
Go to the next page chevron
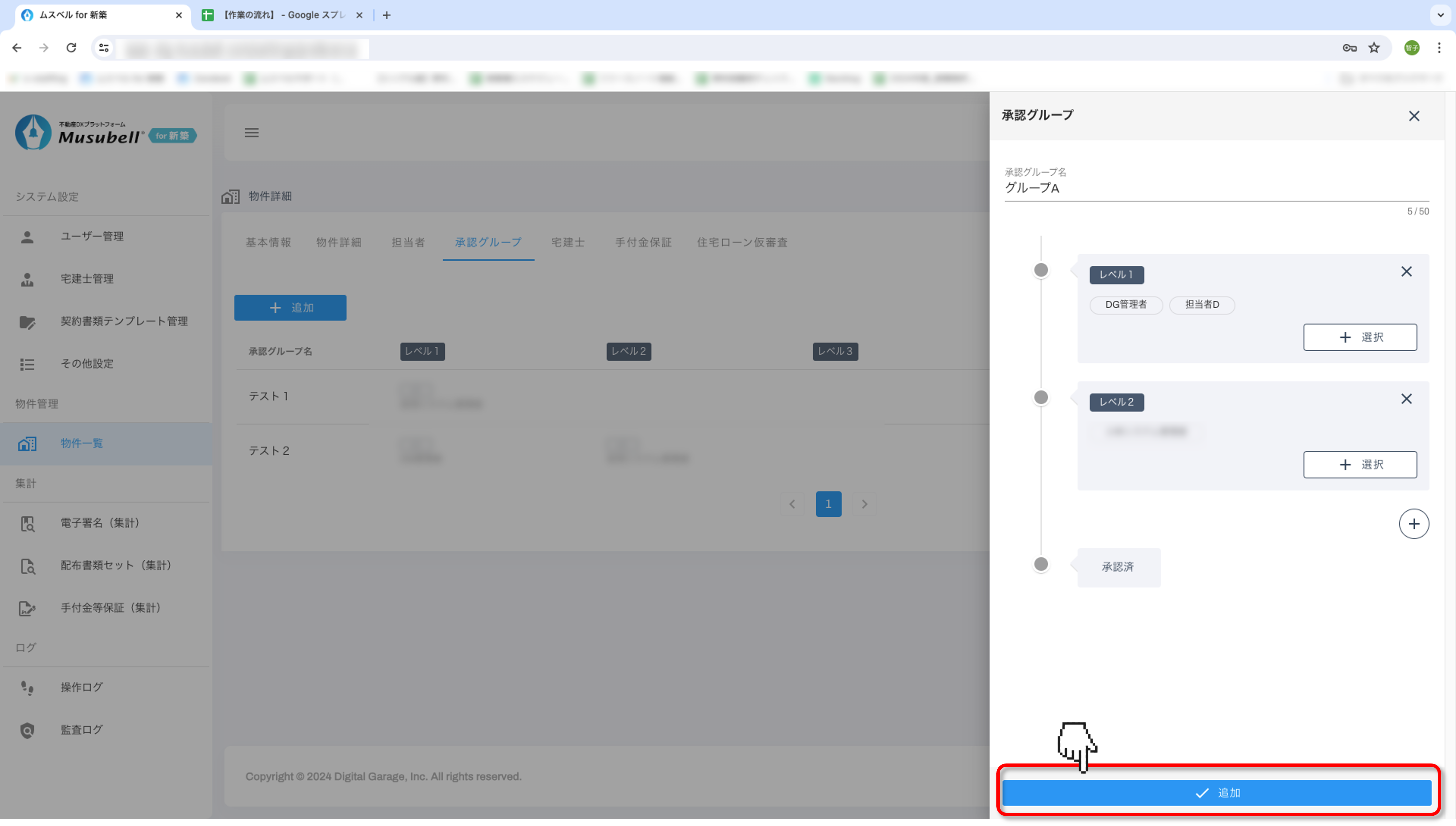pos(864,504)
